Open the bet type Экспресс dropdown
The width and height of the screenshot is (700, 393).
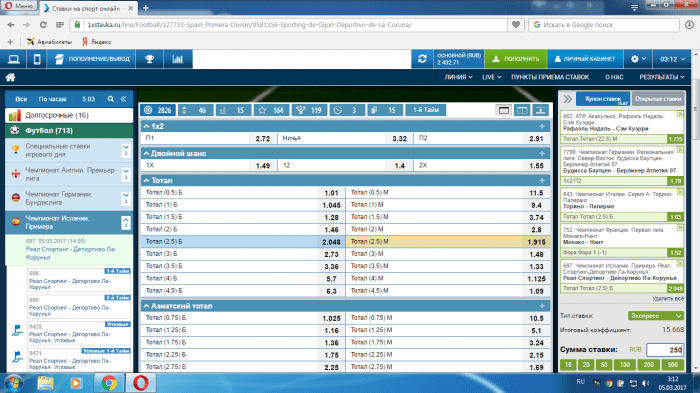(655, 316)
